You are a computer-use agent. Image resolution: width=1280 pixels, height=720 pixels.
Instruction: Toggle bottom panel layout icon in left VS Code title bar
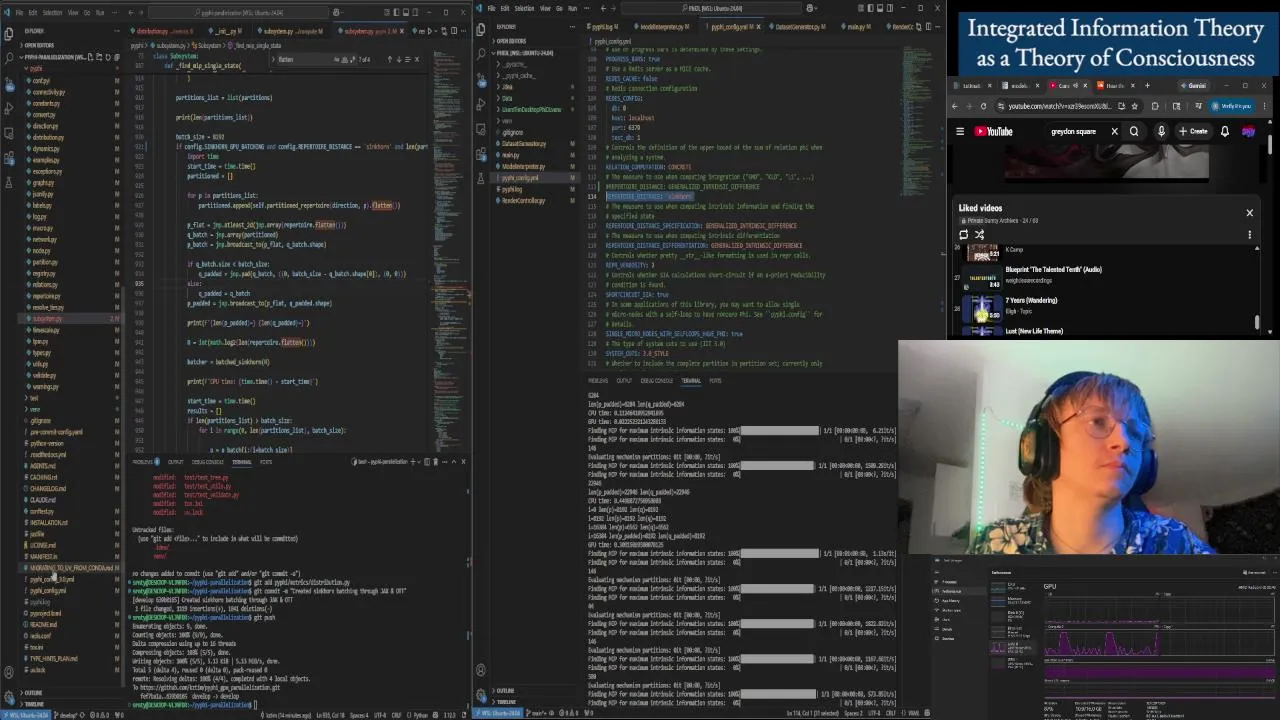coord(405,12)
